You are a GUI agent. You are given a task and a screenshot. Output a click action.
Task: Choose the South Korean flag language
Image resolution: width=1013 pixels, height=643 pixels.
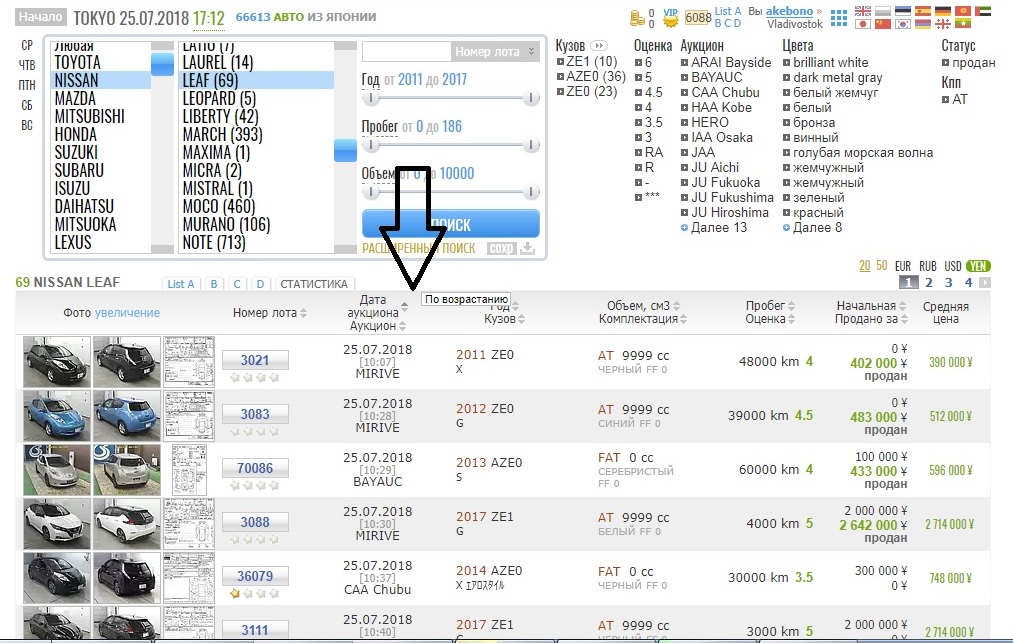pos(903,24)
